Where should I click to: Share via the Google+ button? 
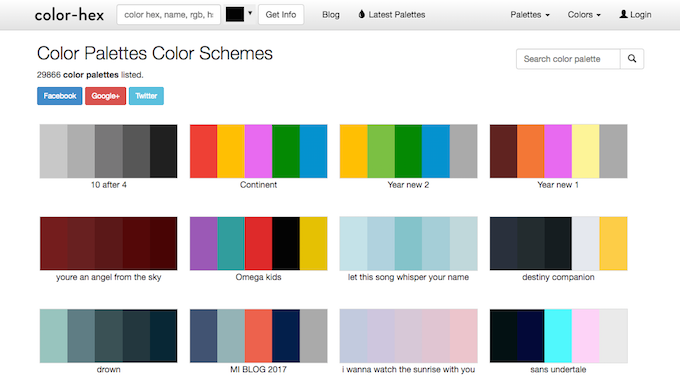[x=105, y=96]
